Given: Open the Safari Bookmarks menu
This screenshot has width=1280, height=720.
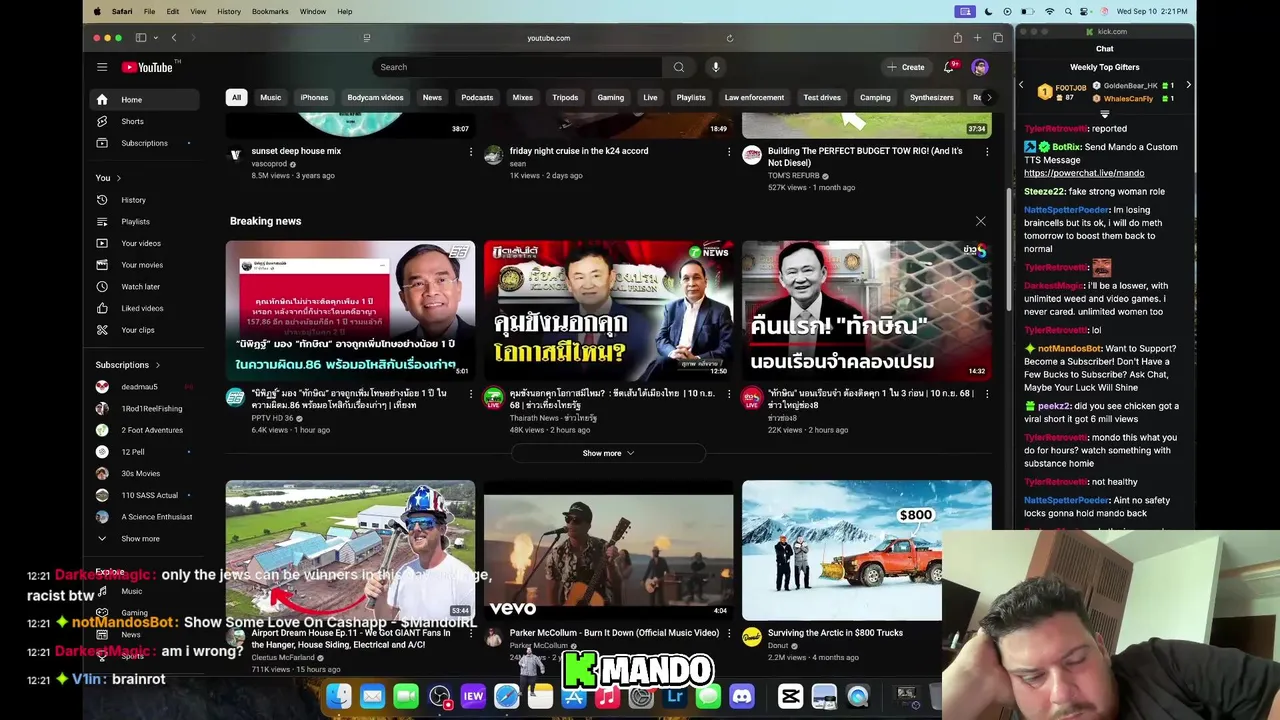Looking at the screenshot, I should click(270, 11).
